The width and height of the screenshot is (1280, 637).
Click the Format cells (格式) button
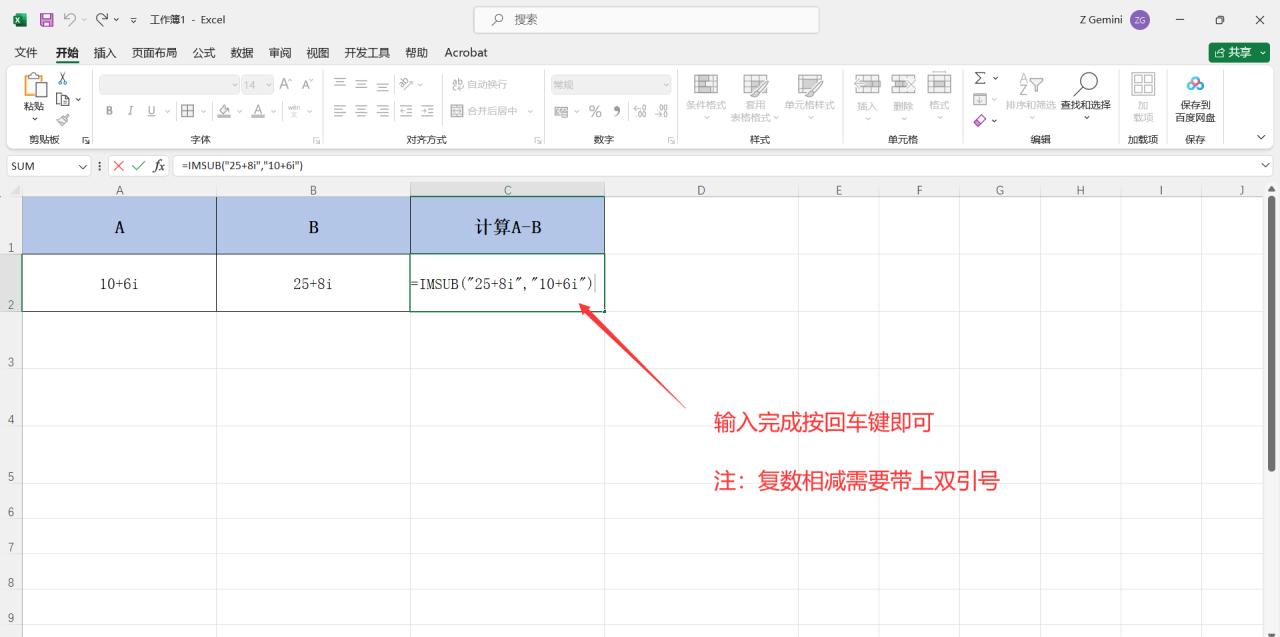click(x=939, y=97)
